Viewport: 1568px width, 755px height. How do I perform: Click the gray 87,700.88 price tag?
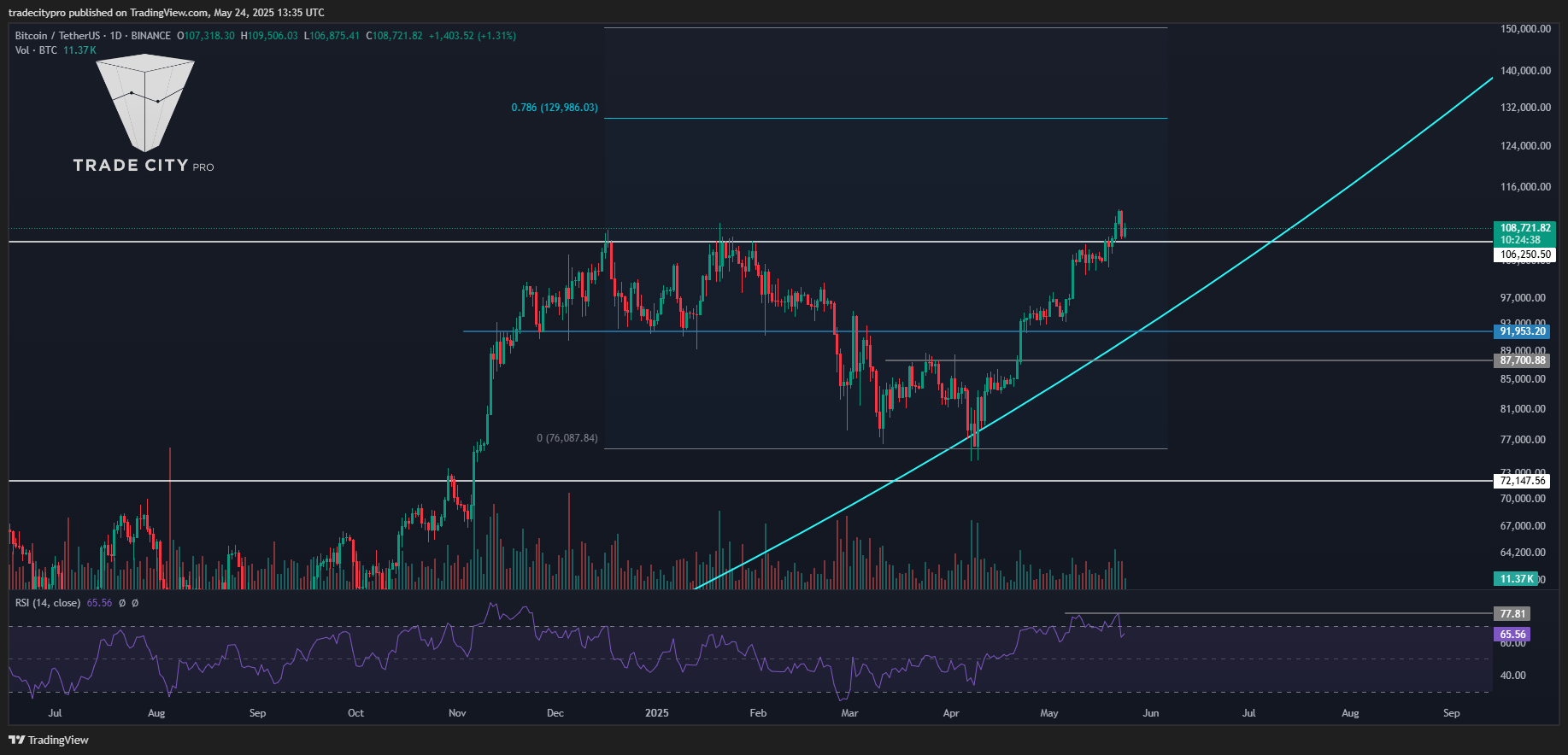1523,360
